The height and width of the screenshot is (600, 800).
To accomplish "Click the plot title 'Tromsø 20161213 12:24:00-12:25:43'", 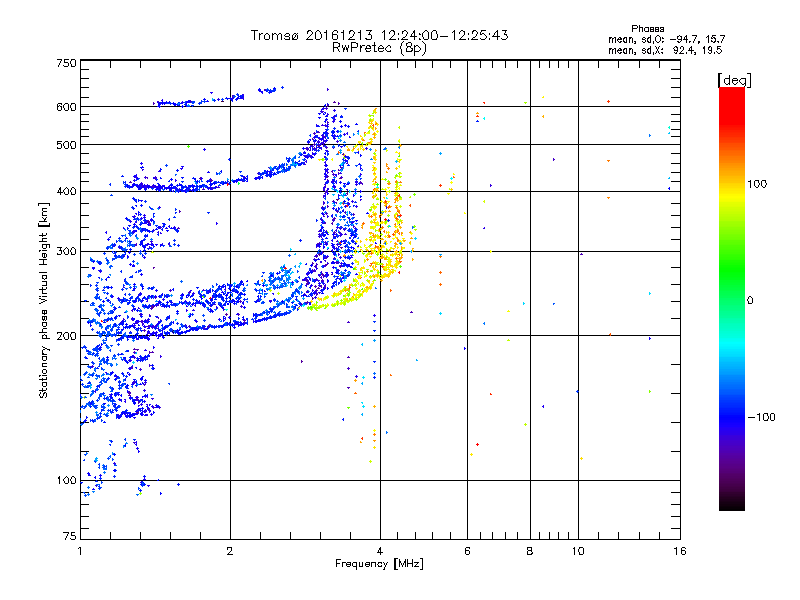I will tap(379, 35).
